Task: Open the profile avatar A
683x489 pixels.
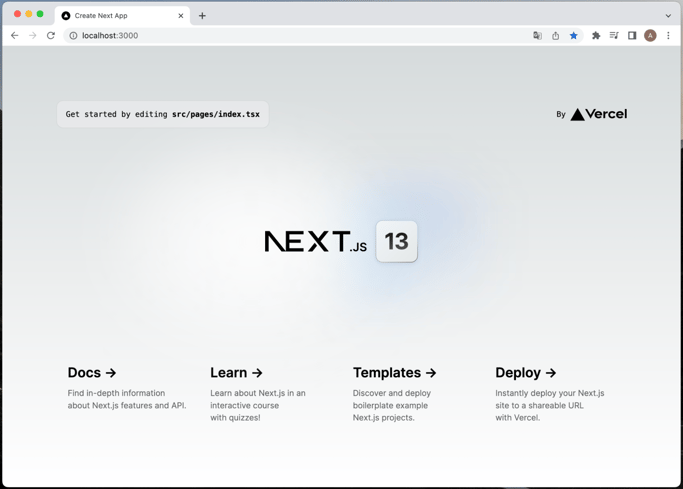Action: click(650, 36)
